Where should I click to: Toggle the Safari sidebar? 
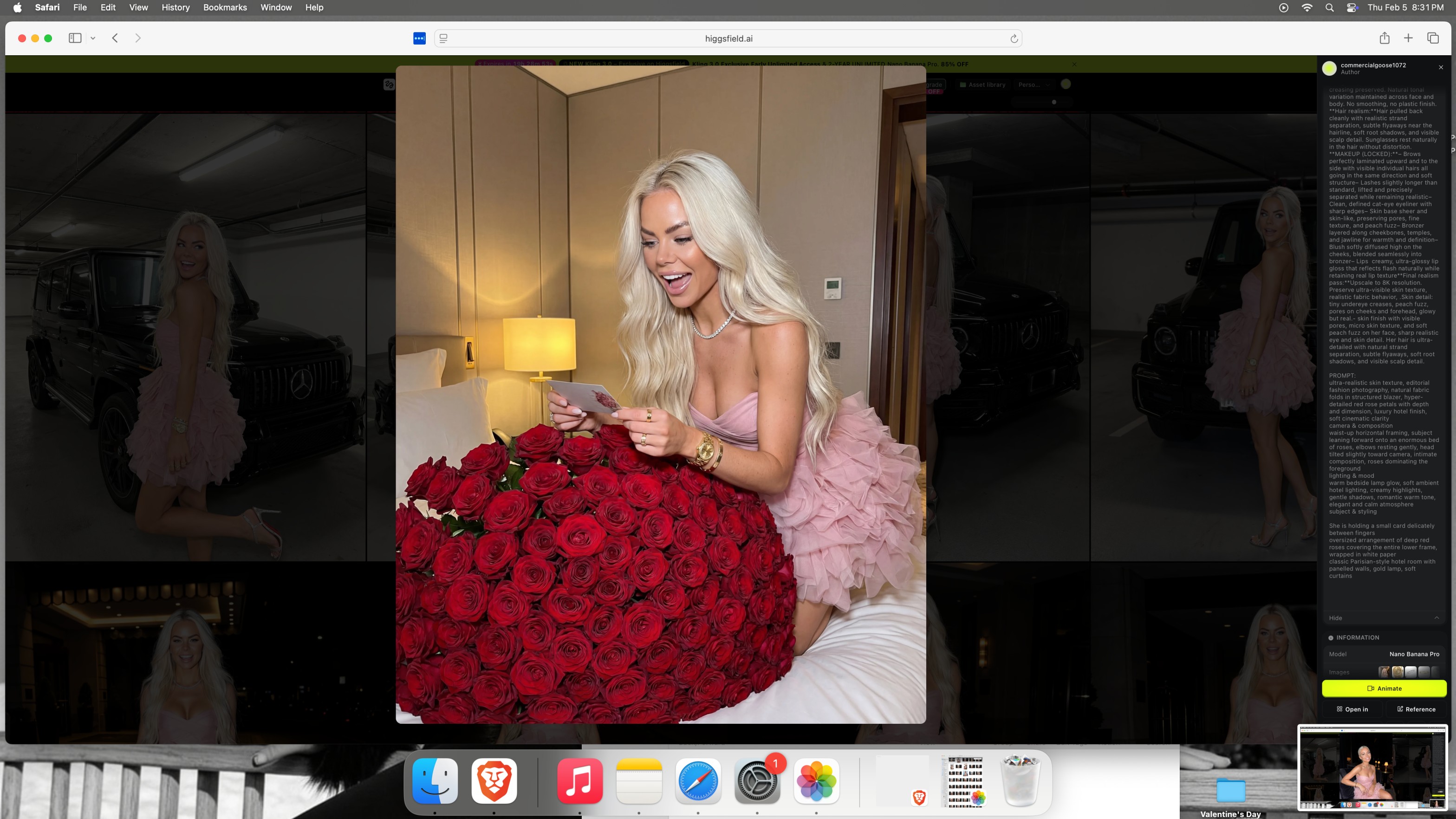[x=75, y=38]
